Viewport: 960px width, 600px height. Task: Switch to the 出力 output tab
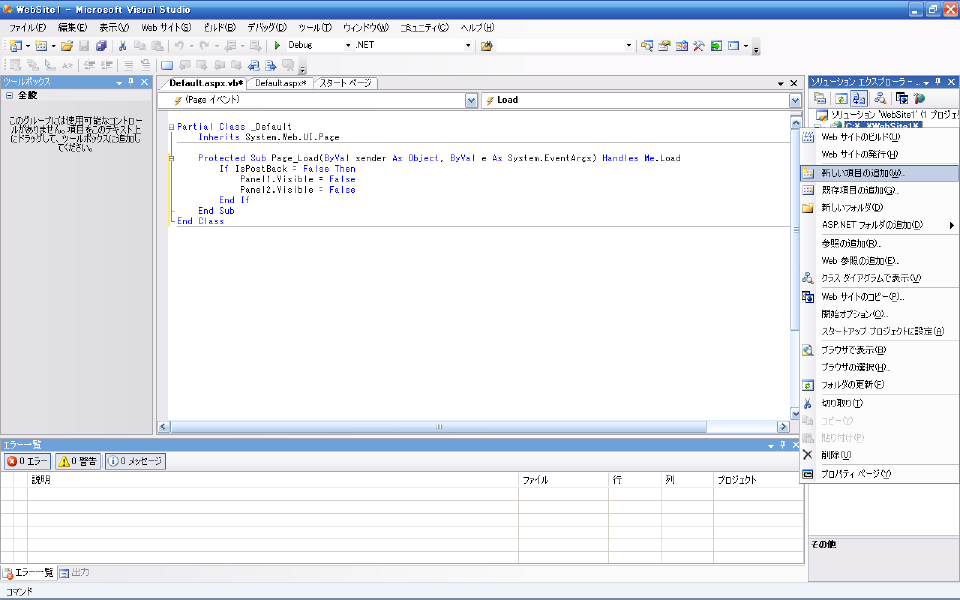(75, 573)
